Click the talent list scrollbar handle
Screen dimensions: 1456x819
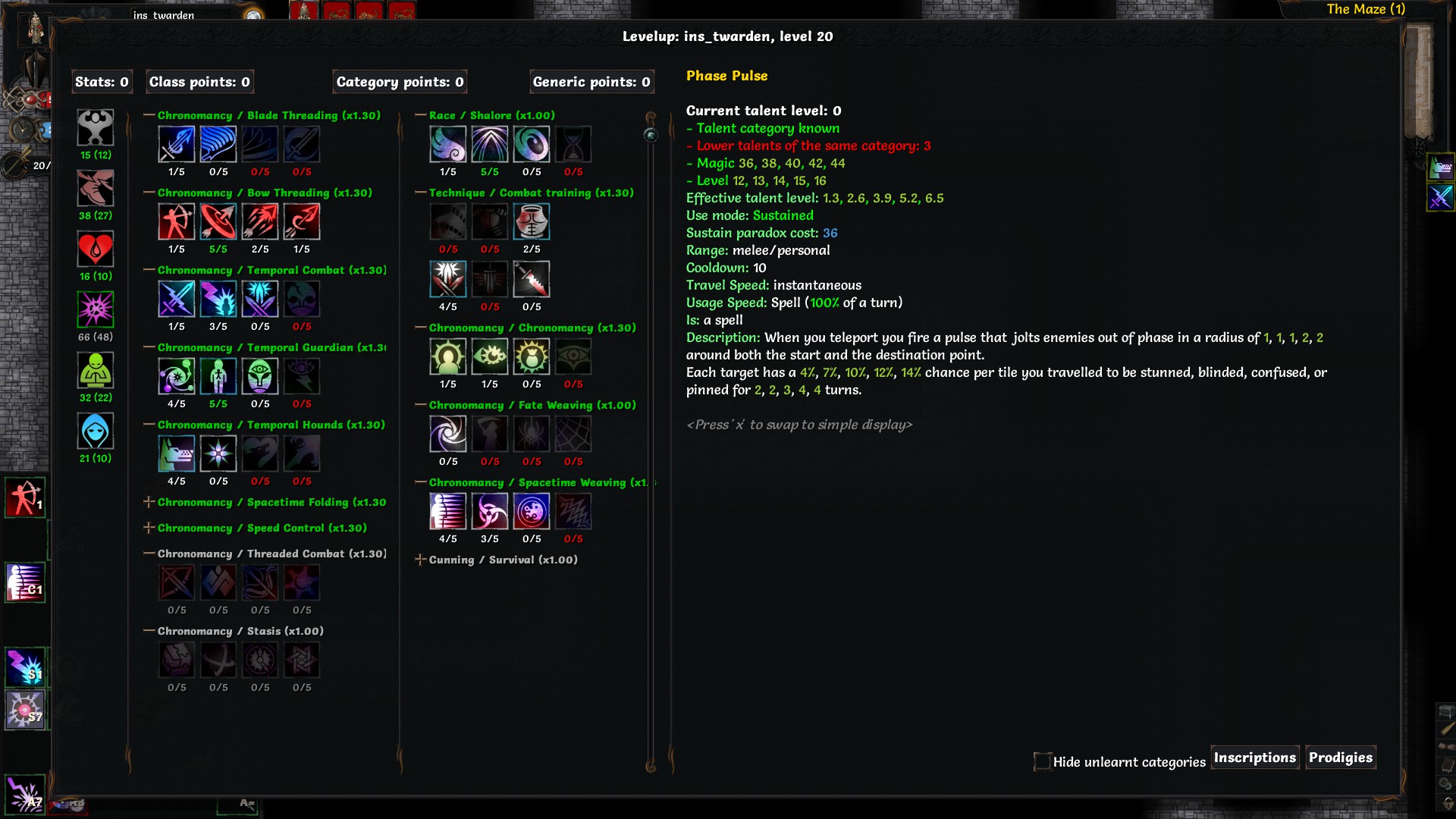click(x=651, y=135)
